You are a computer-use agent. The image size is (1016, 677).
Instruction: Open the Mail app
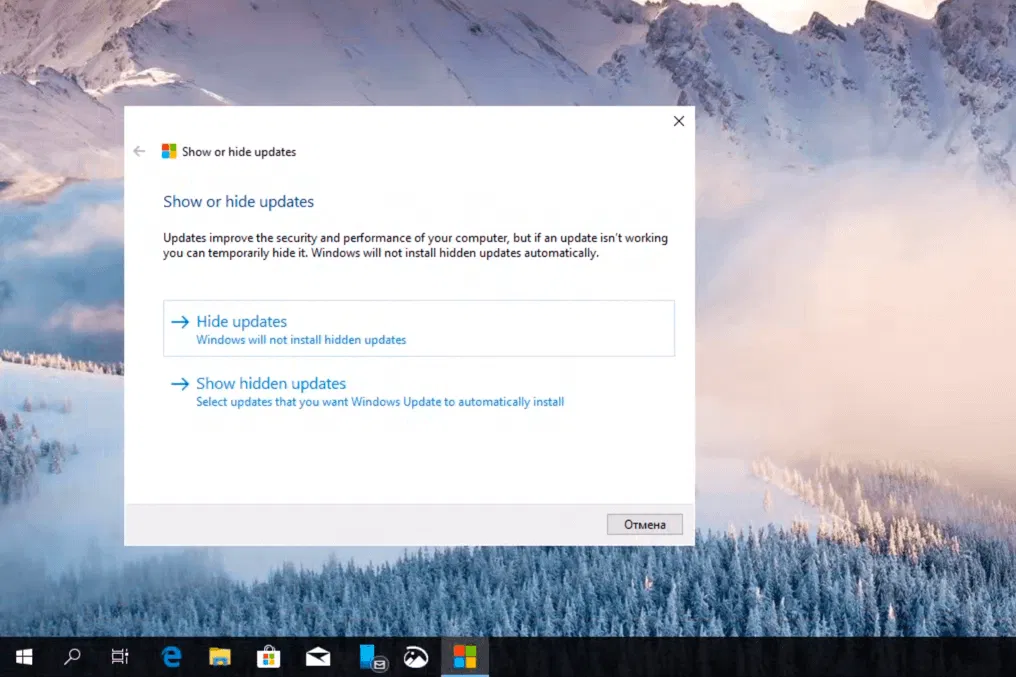(x=317, y=657)
